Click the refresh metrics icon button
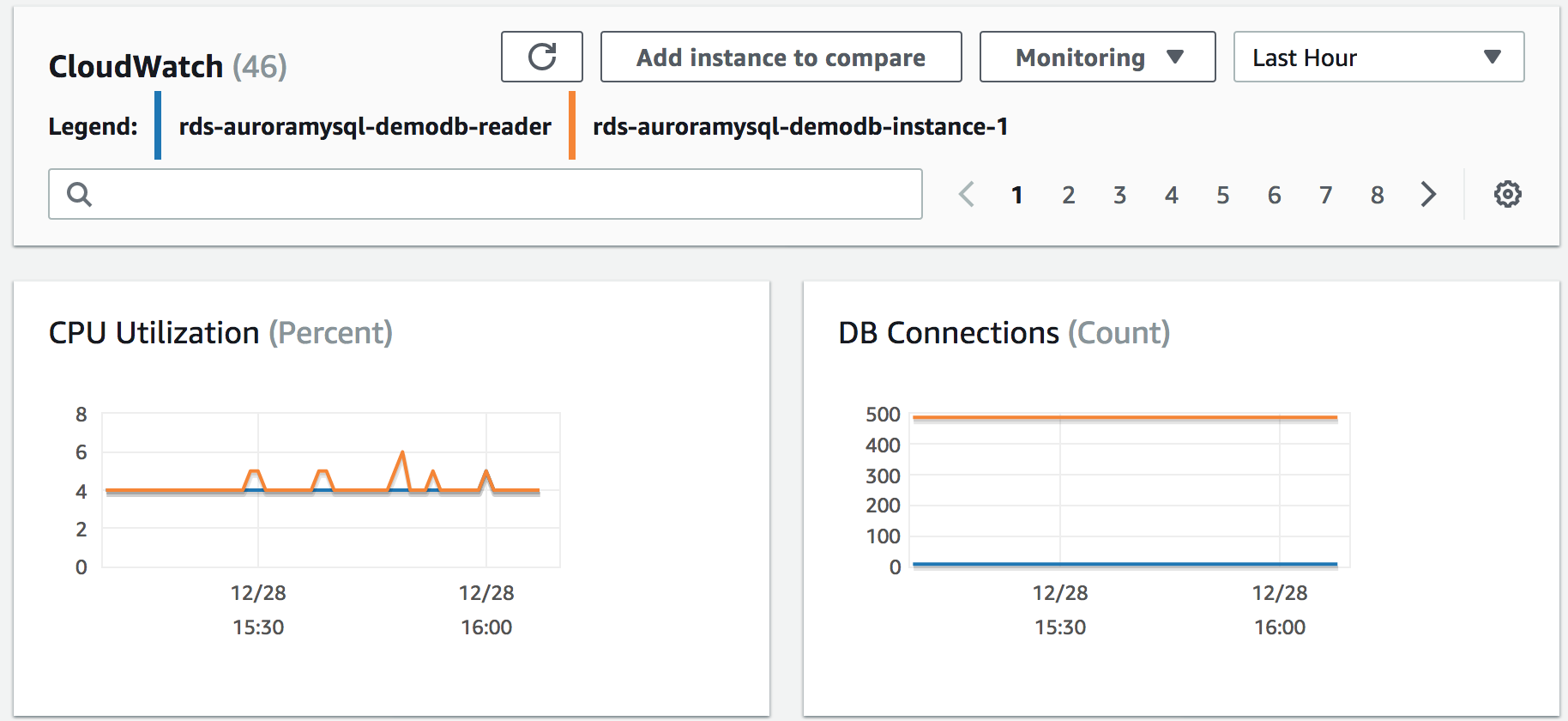 coord(542,57)
